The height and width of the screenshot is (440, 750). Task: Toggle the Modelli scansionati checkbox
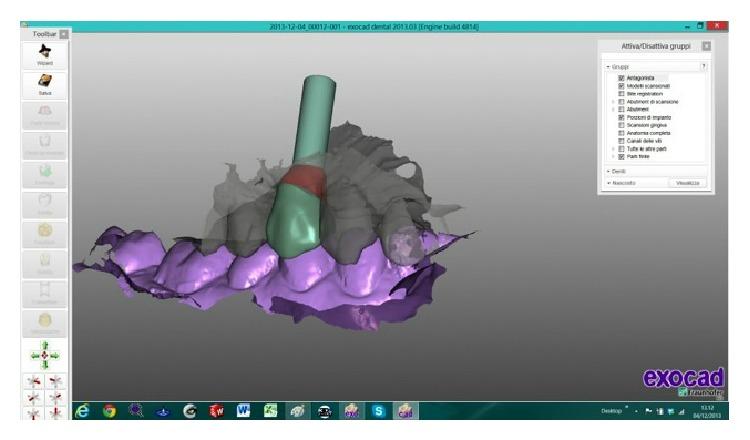[621, 85]
